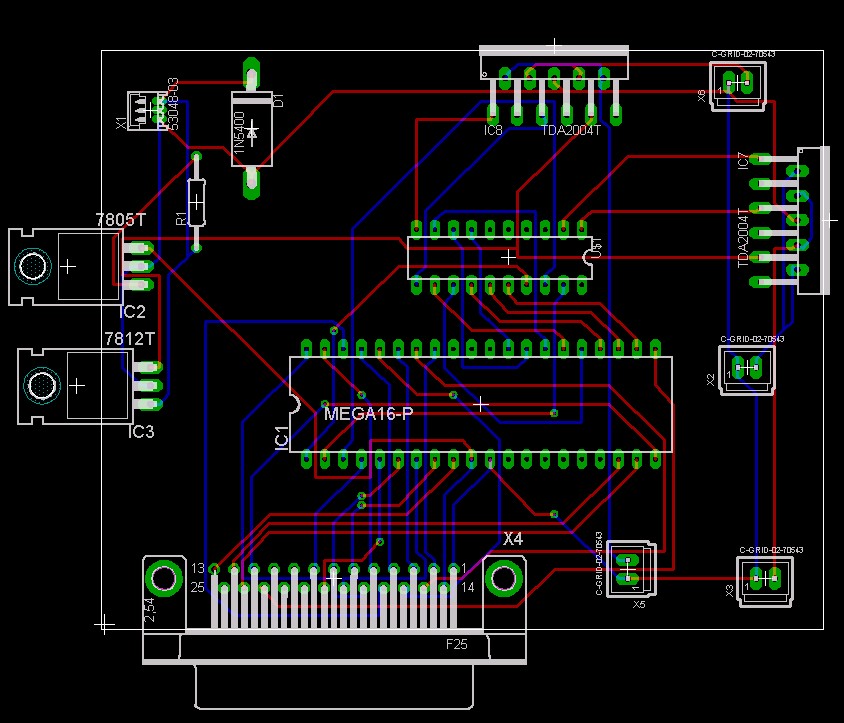Click the 7812T regulator mounting hole
The image size is (844, 723).
coord(41,385)
